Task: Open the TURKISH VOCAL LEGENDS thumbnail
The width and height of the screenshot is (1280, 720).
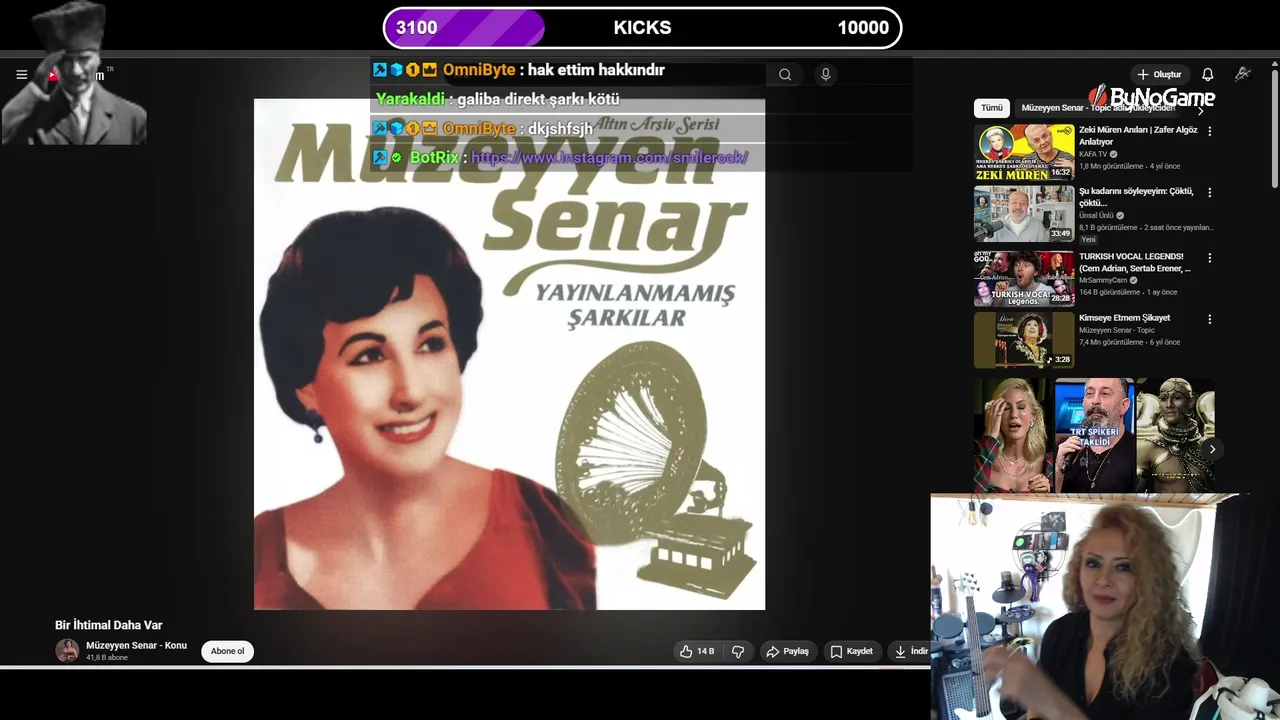Action: click(x=1024, y=277)
